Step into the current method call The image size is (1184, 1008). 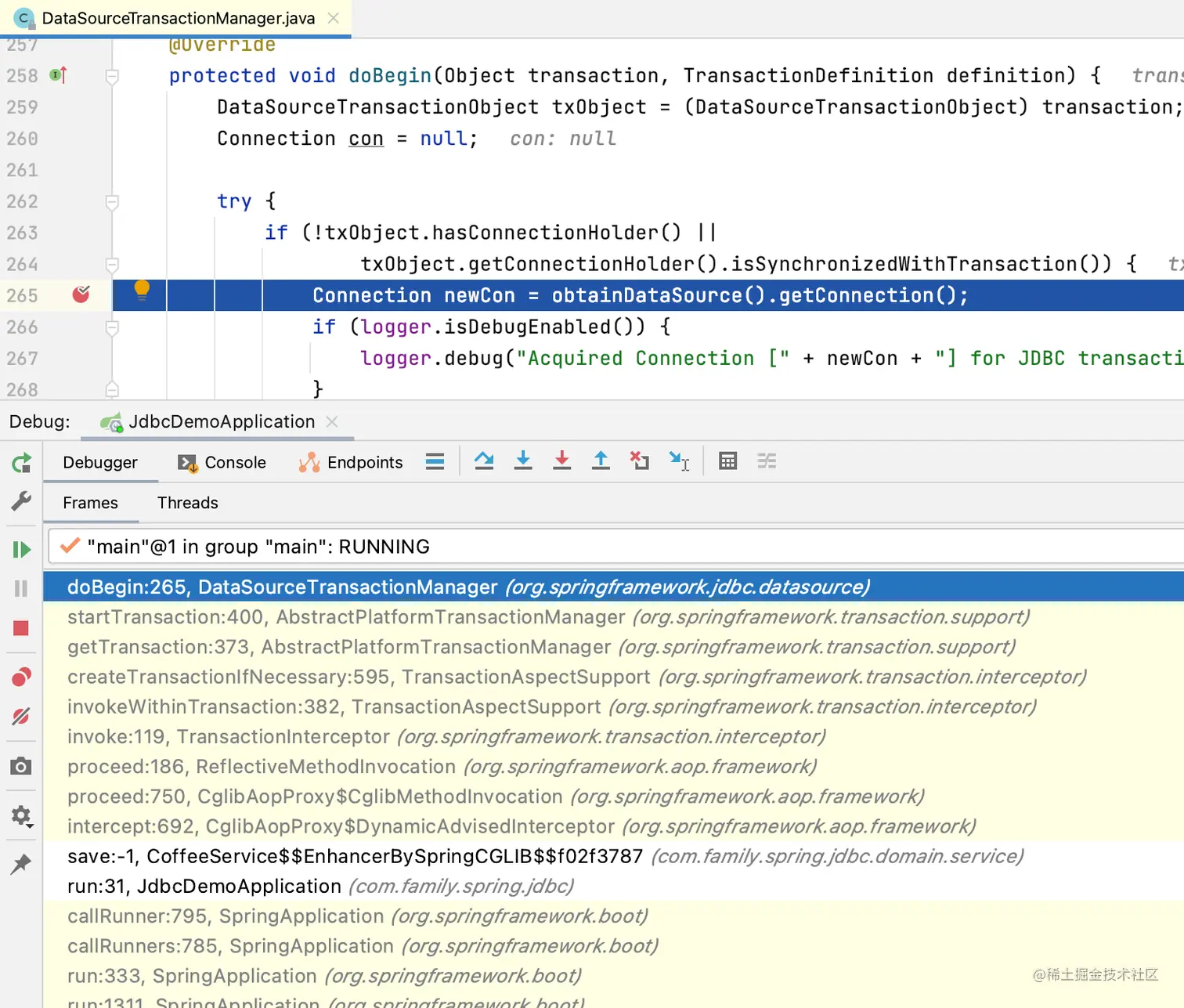[523, 461]
